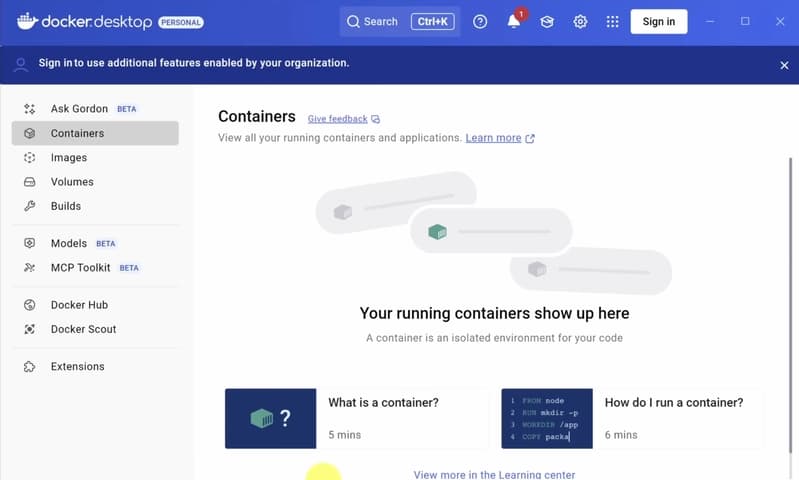Image resolution: width=799 pixels, height=480 pixels.
Task: Click the Docker Scout icon
Action: [30, 329]
